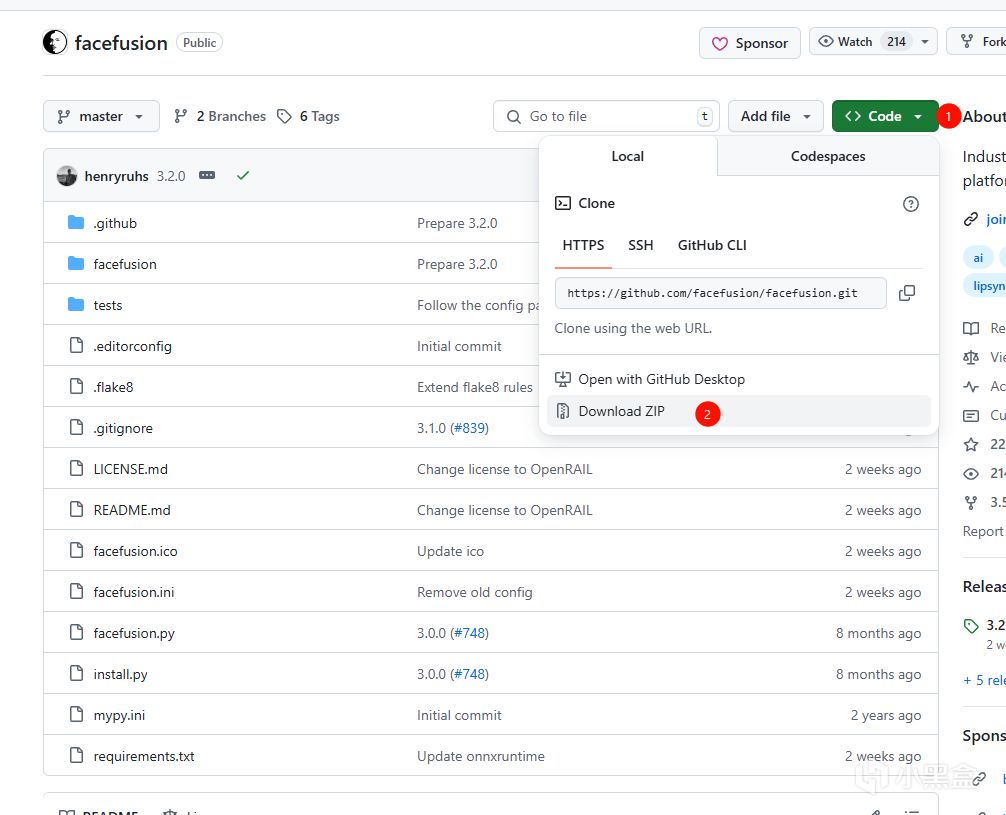Click the facefusion folder icon
Viewport: 1006px width, 815px height.
click(x=76, y=264)
